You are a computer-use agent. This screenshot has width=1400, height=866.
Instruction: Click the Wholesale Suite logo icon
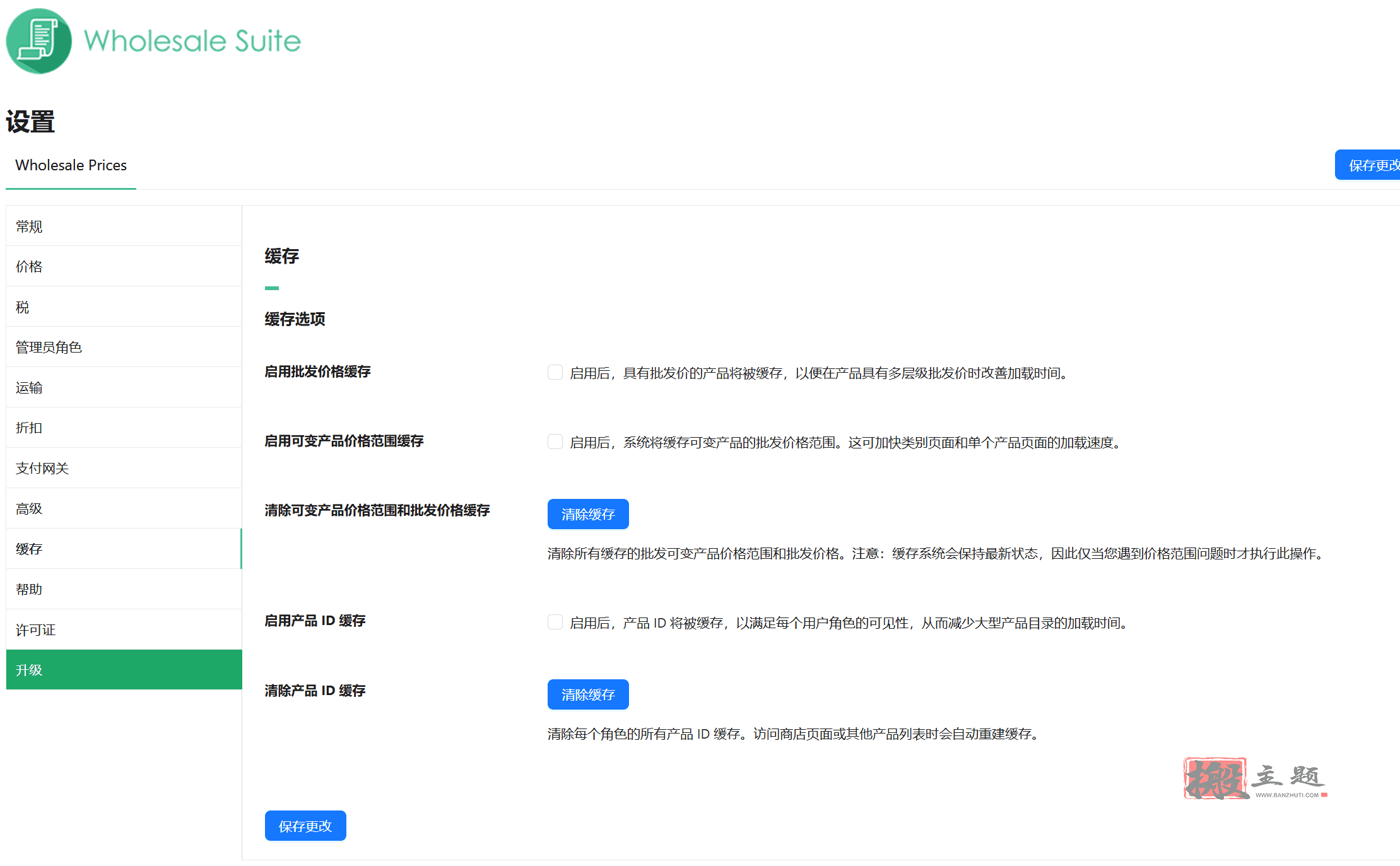38,41
